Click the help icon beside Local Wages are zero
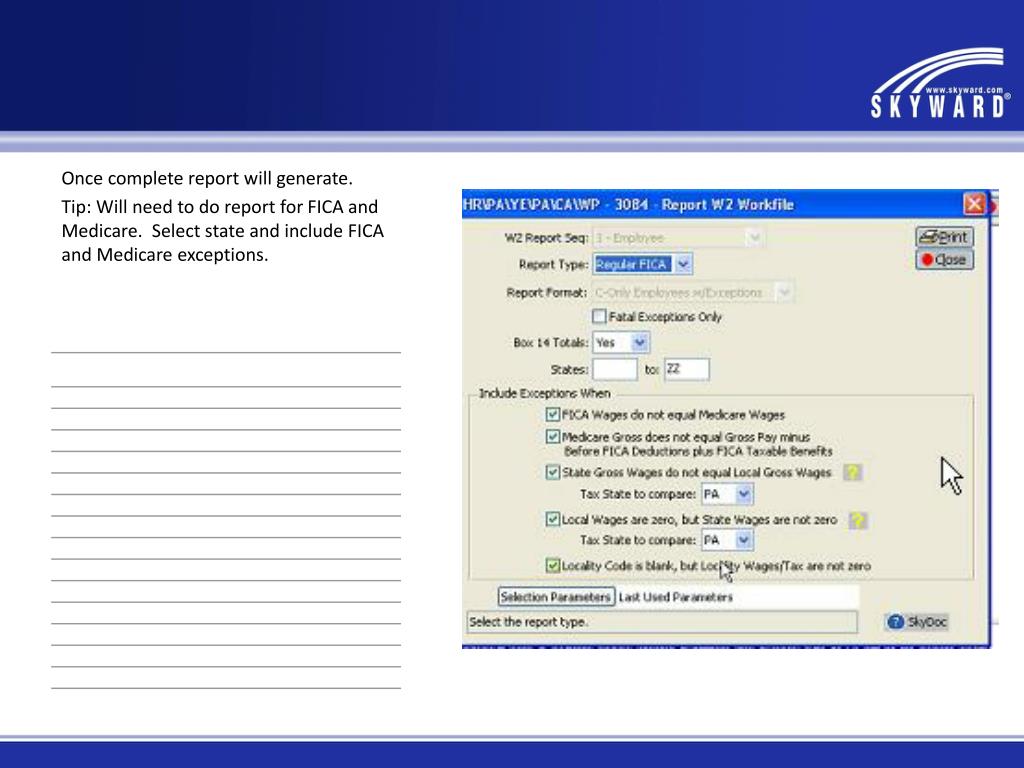Image resolution: width=1024 pixels, height=768 pixels. coord(857,520)
